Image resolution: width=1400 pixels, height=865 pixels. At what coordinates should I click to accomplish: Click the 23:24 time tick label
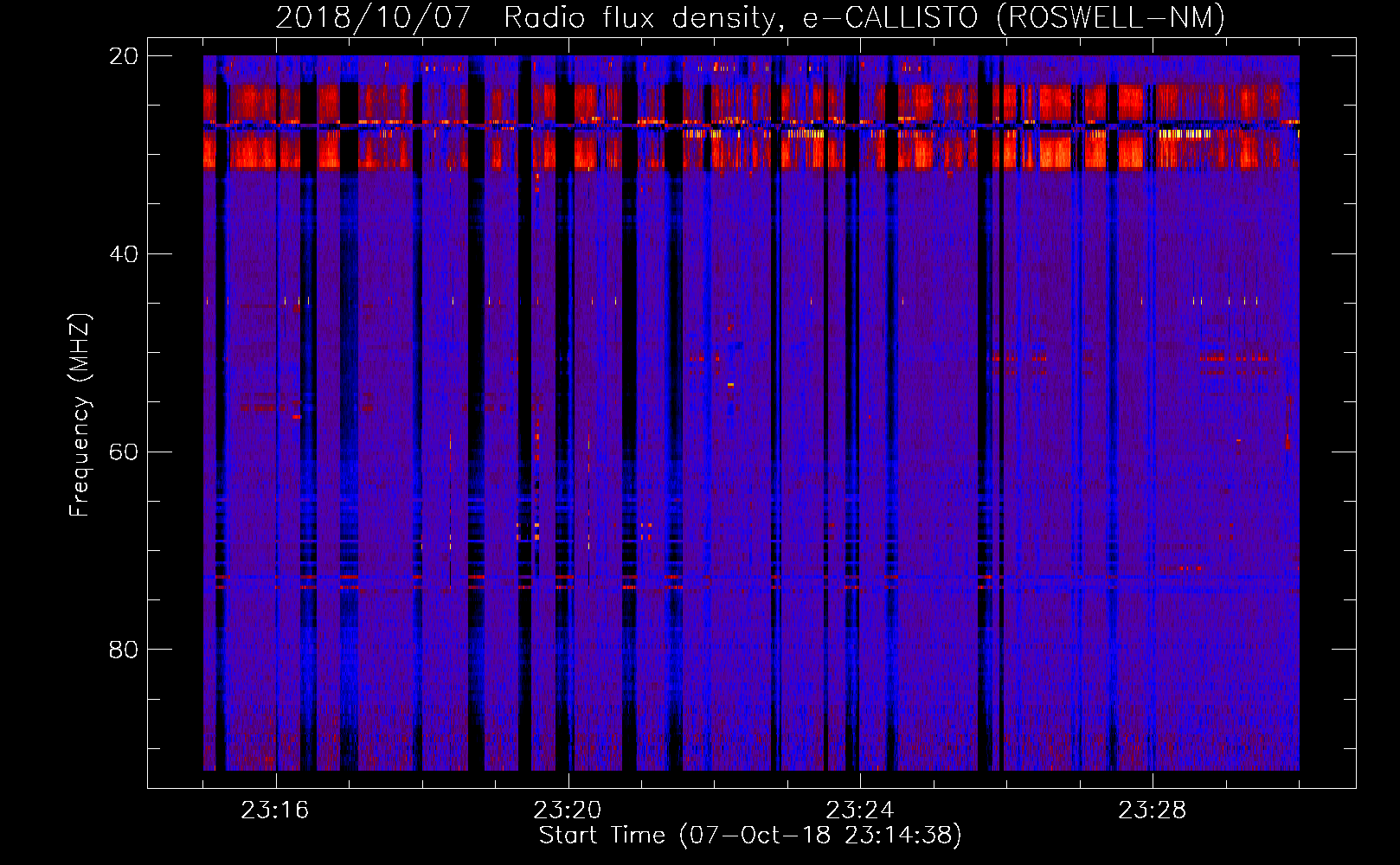click(860, 811)
